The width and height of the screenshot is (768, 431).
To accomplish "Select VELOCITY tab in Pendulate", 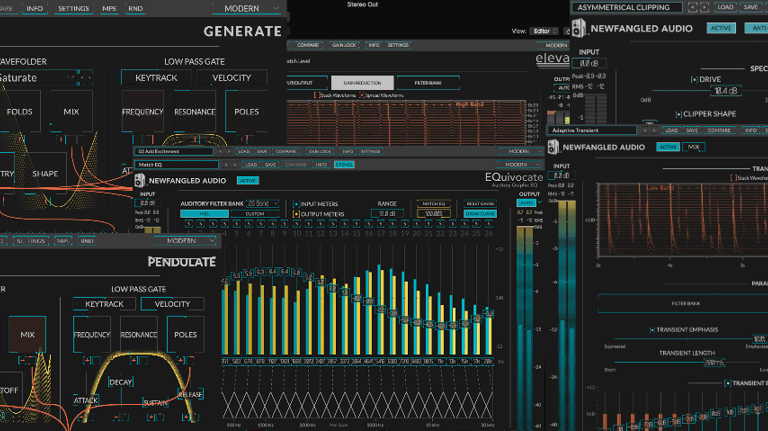I will coord(172,304).
